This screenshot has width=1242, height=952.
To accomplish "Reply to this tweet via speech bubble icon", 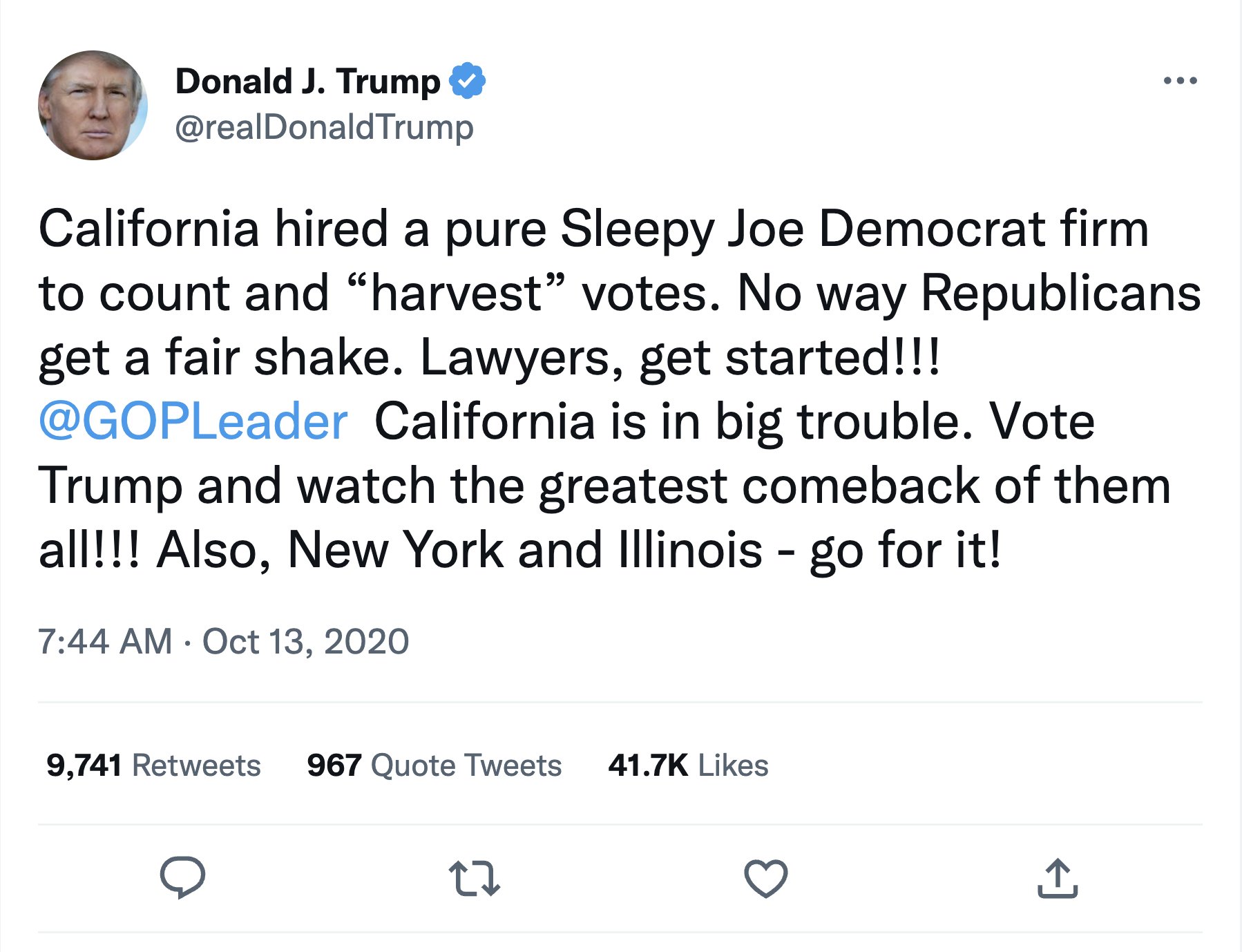I will (182, 877).
